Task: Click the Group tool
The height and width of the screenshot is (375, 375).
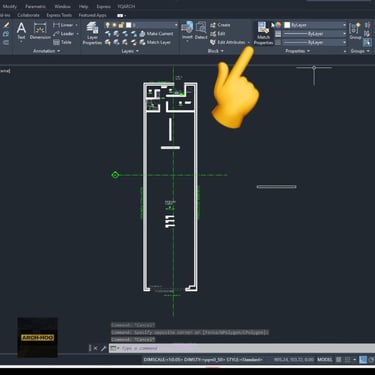Action: 355,31
